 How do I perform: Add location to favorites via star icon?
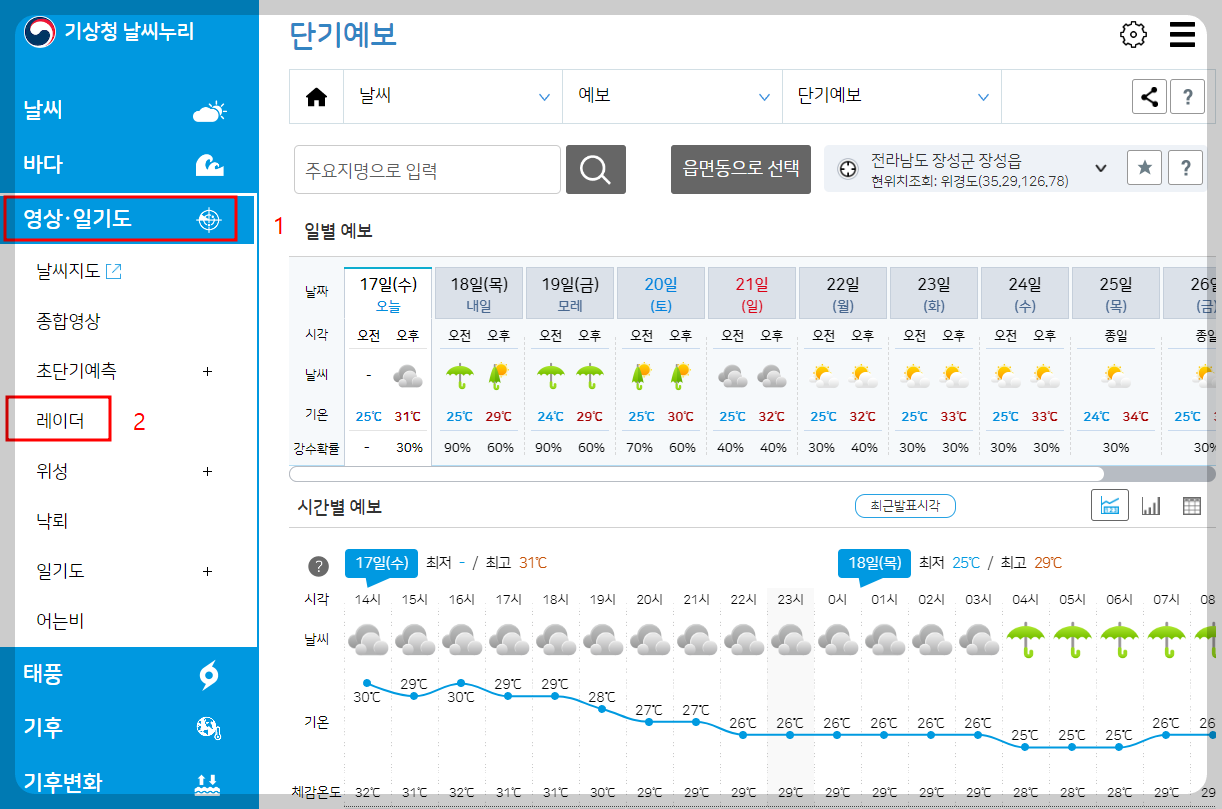coord(1144,167)
